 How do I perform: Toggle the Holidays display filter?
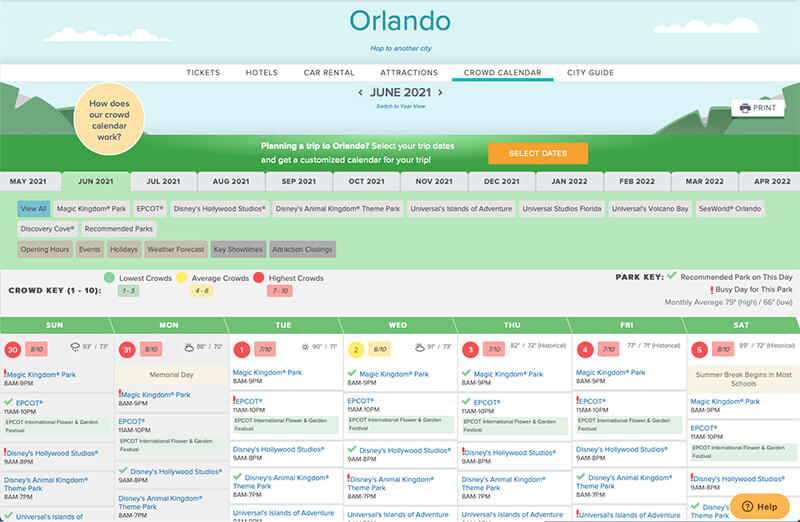[x=124, y=250]
